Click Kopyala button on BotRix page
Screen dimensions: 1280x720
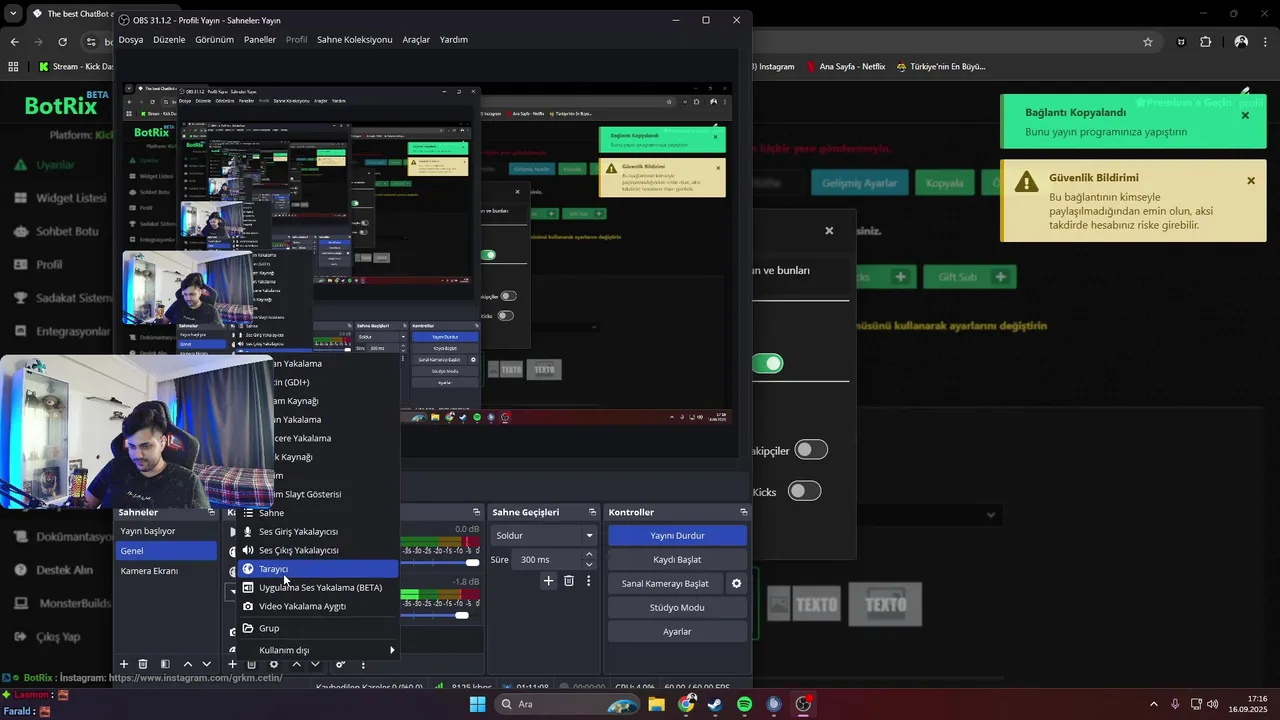944,183
